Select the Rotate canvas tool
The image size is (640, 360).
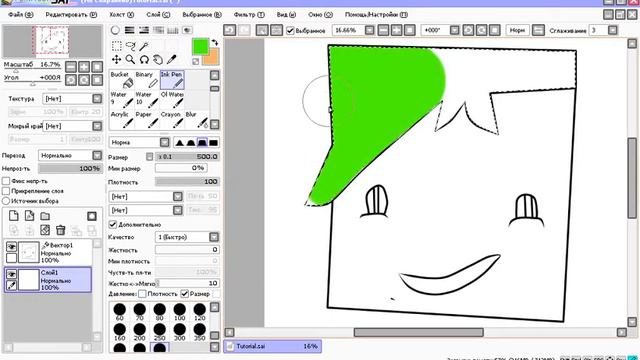[144, 60]
